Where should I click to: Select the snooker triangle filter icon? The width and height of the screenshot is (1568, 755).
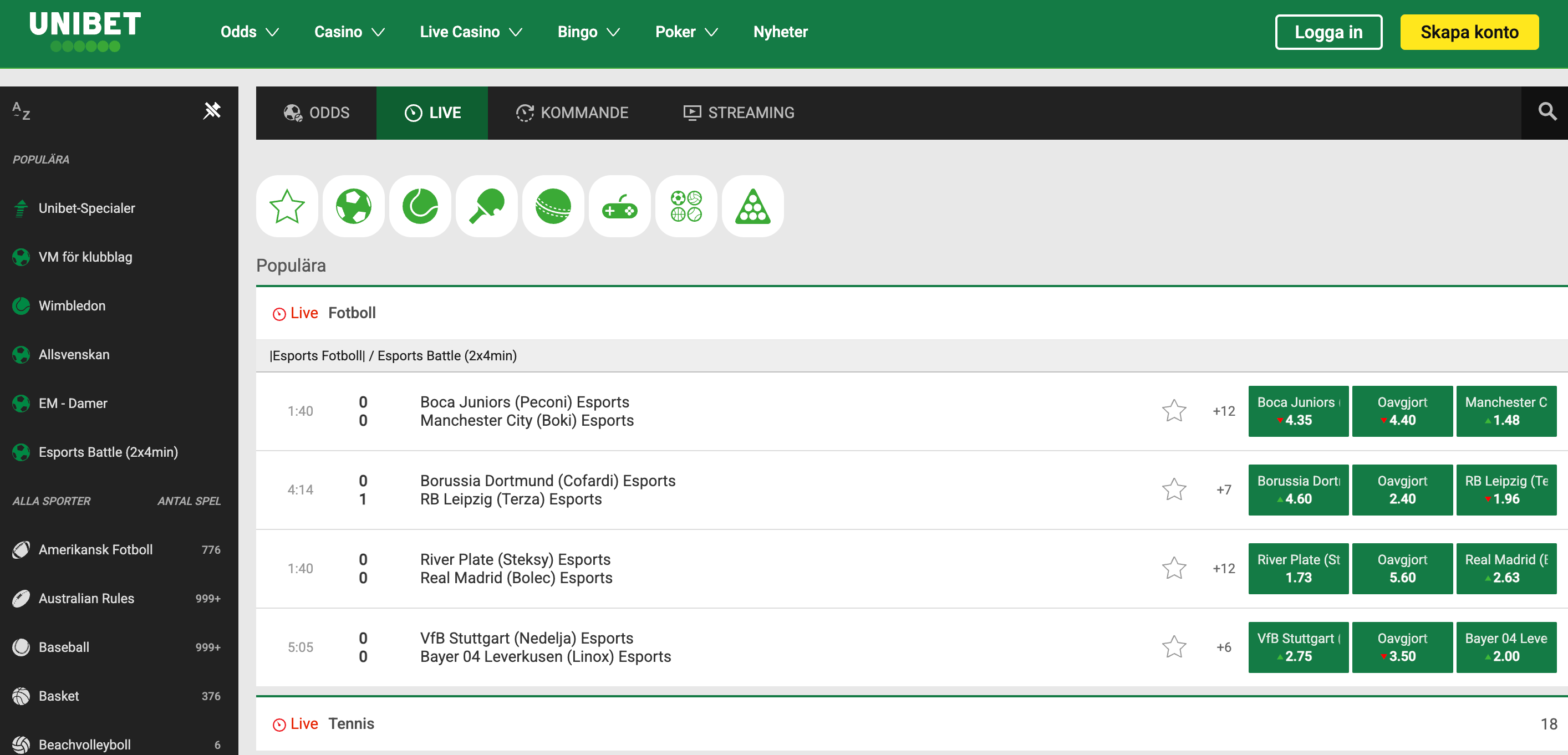tap(753, 206)
